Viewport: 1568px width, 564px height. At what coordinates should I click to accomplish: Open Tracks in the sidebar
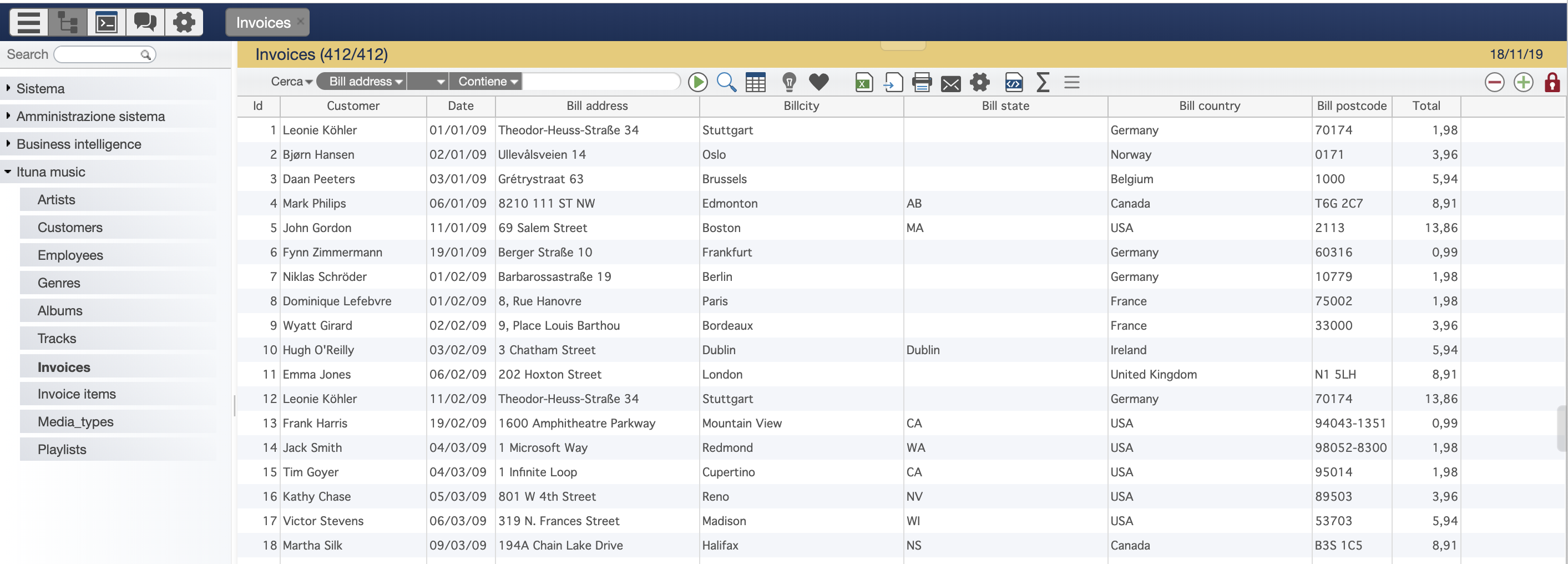(118, 338)
